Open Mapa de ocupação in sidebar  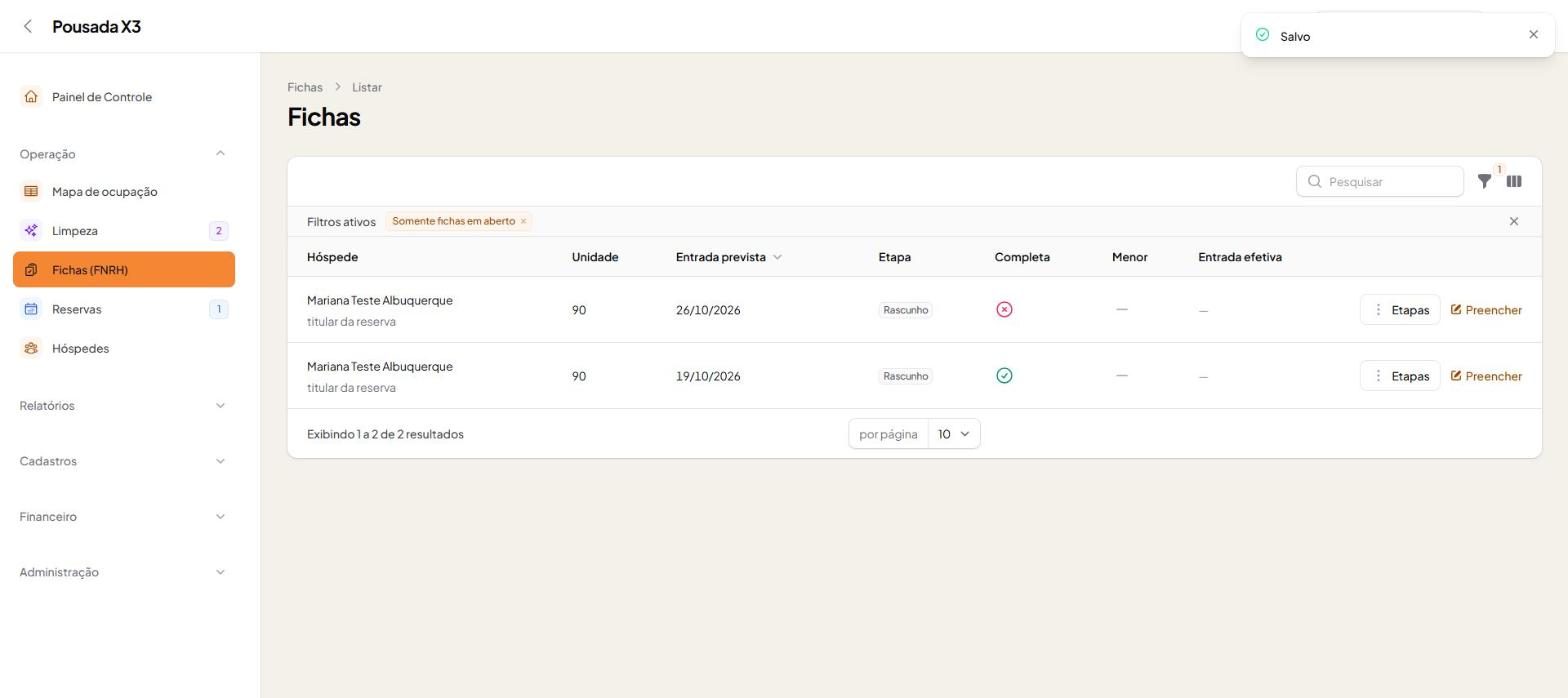coord(124,192)
